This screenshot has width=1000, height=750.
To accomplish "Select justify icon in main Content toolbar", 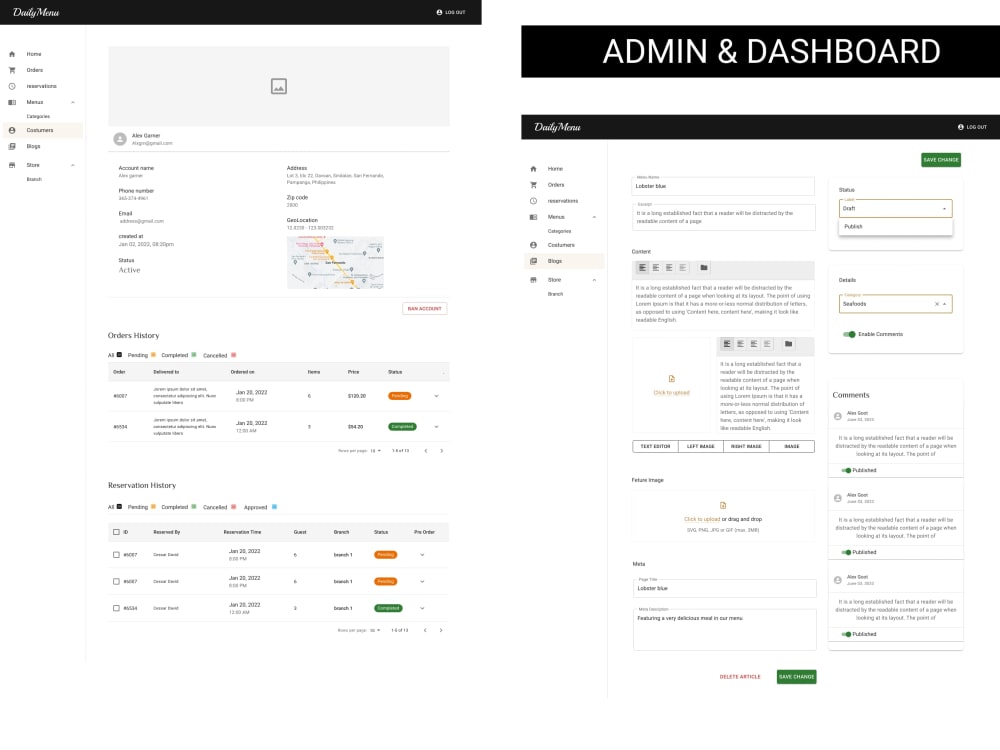I will pyautogui.click(x=682, y=268).
